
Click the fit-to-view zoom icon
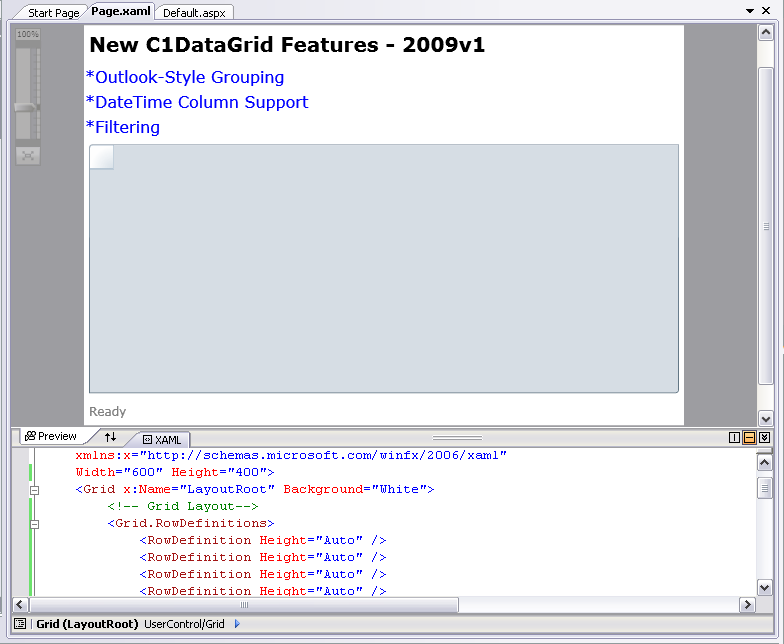click(28, 156)
